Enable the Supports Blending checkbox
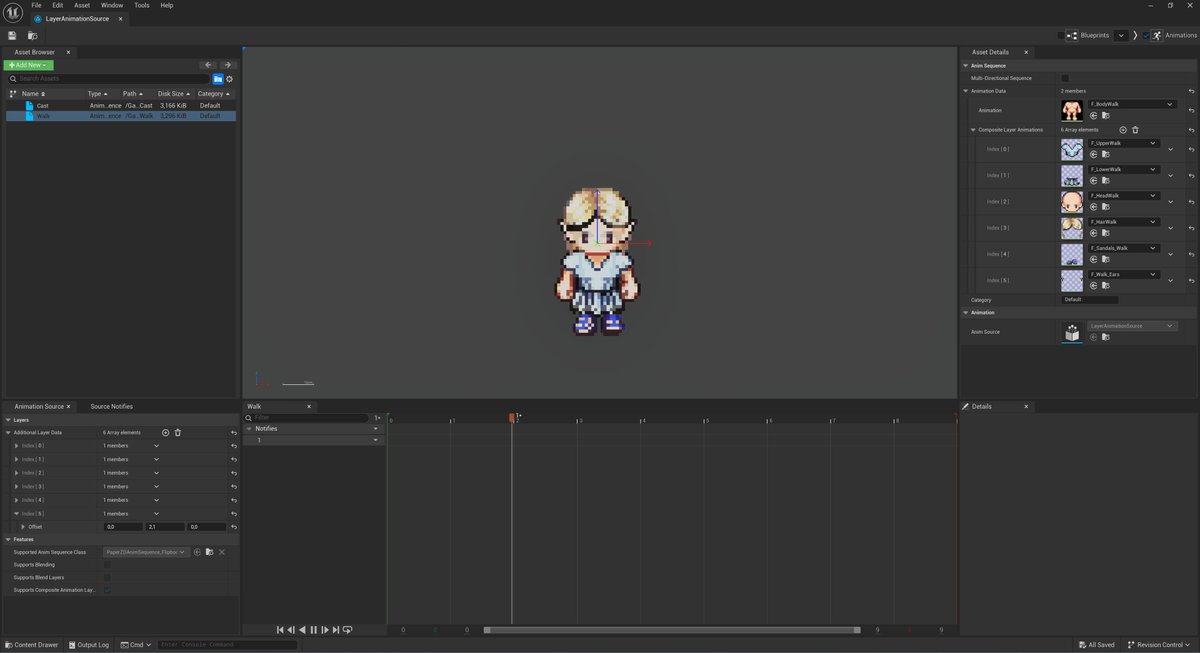 [108, 565]
